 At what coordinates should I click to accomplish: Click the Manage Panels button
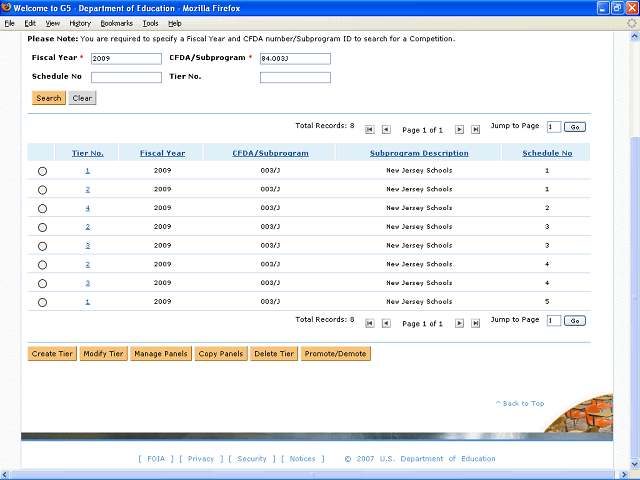[x=160, y=354]
